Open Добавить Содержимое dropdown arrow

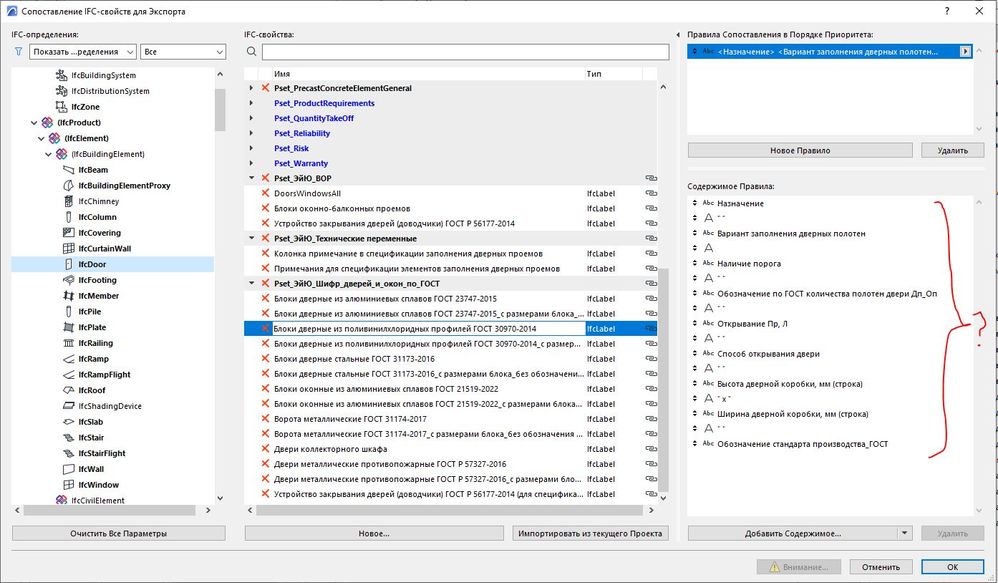coord(904,533)
